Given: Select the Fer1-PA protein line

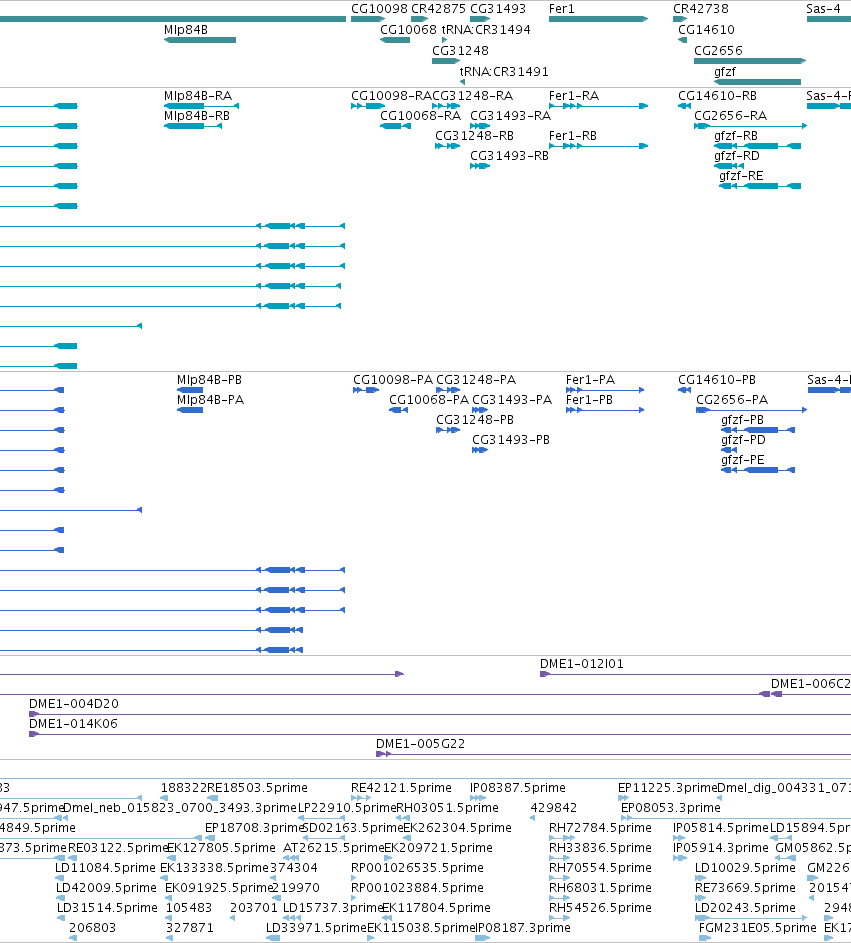Looking at the screenshot, I should click(x=605, y=390).
